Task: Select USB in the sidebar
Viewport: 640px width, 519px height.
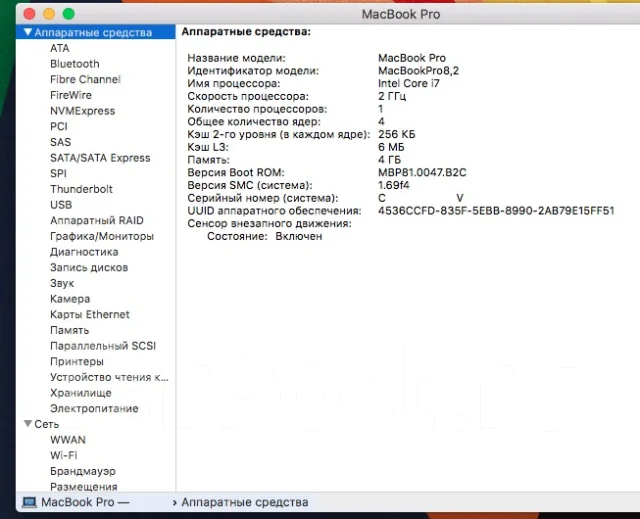Action: [61, 205]
